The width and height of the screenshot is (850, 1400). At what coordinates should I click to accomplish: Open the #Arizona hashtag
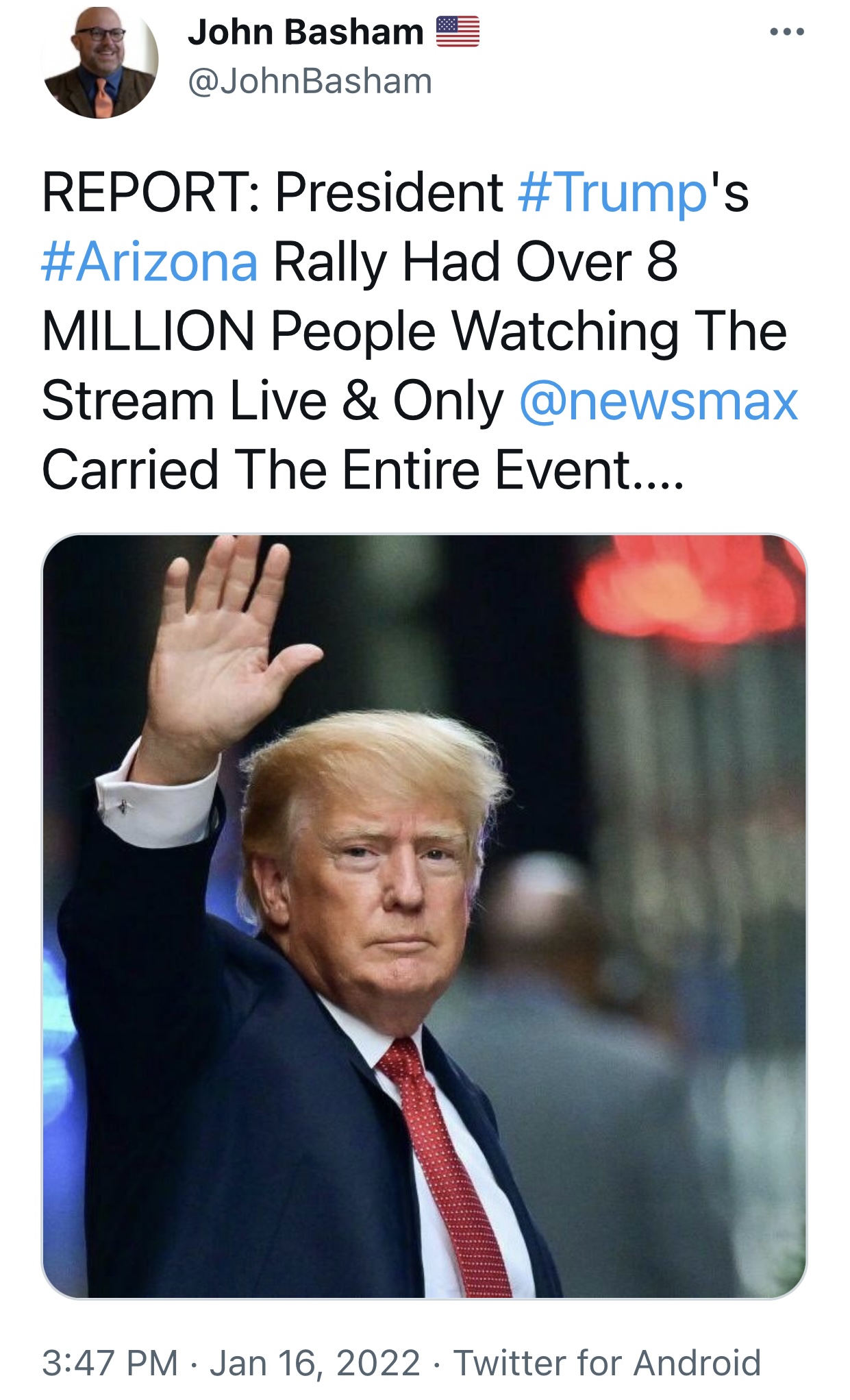[x=150, y=262]
